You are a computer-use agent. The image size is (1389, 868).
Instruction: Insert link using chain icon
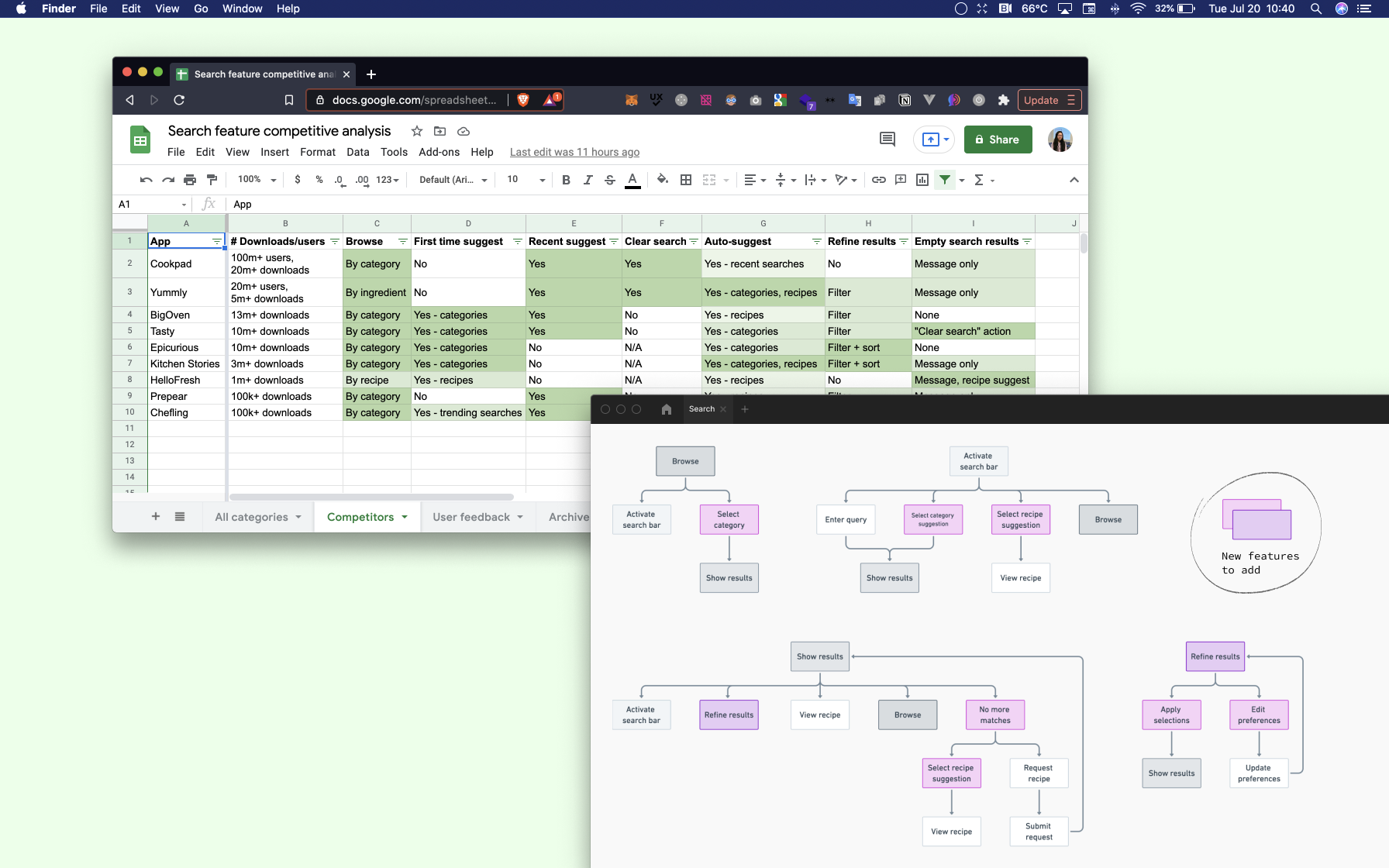[878, 180]
